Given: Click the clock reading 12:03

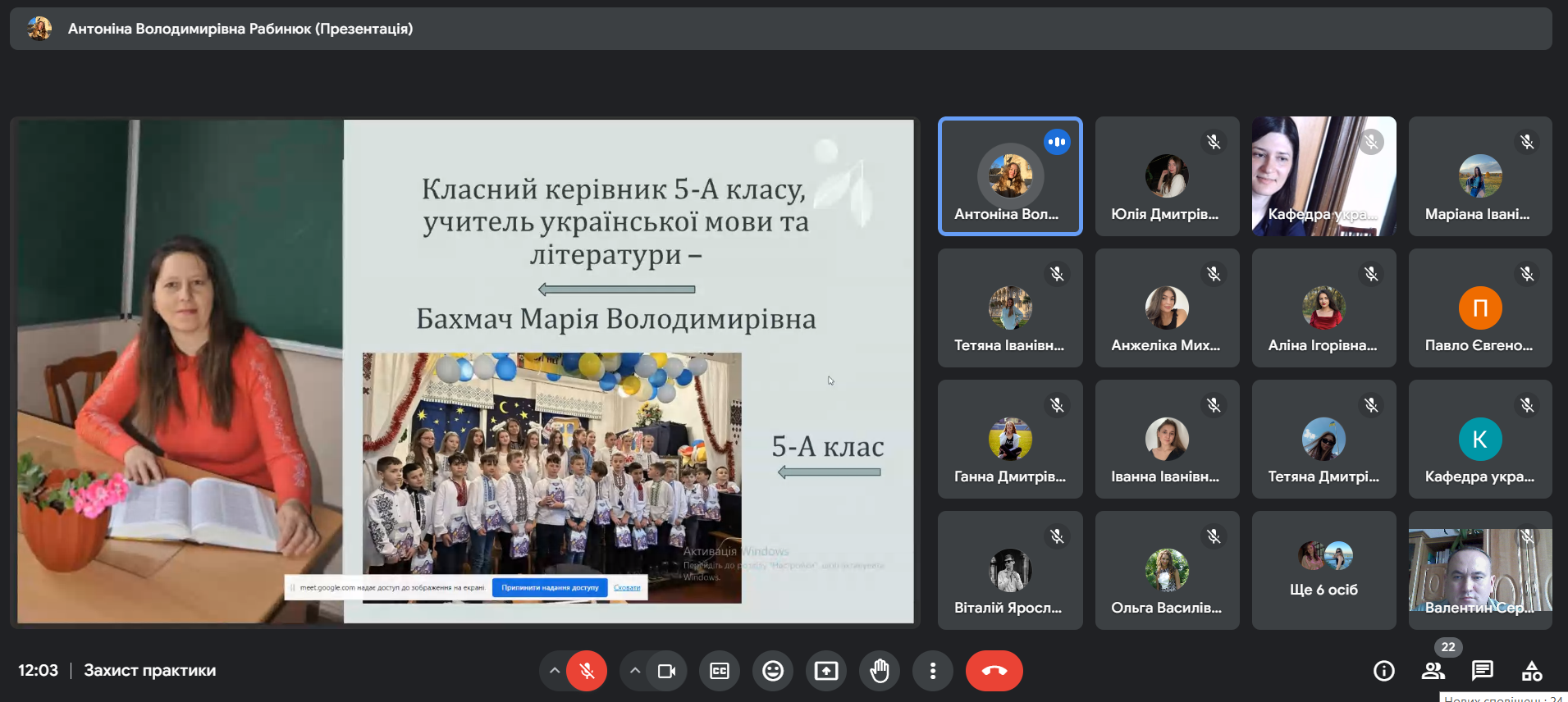Looking at the screenshot, I should (38, 671).
